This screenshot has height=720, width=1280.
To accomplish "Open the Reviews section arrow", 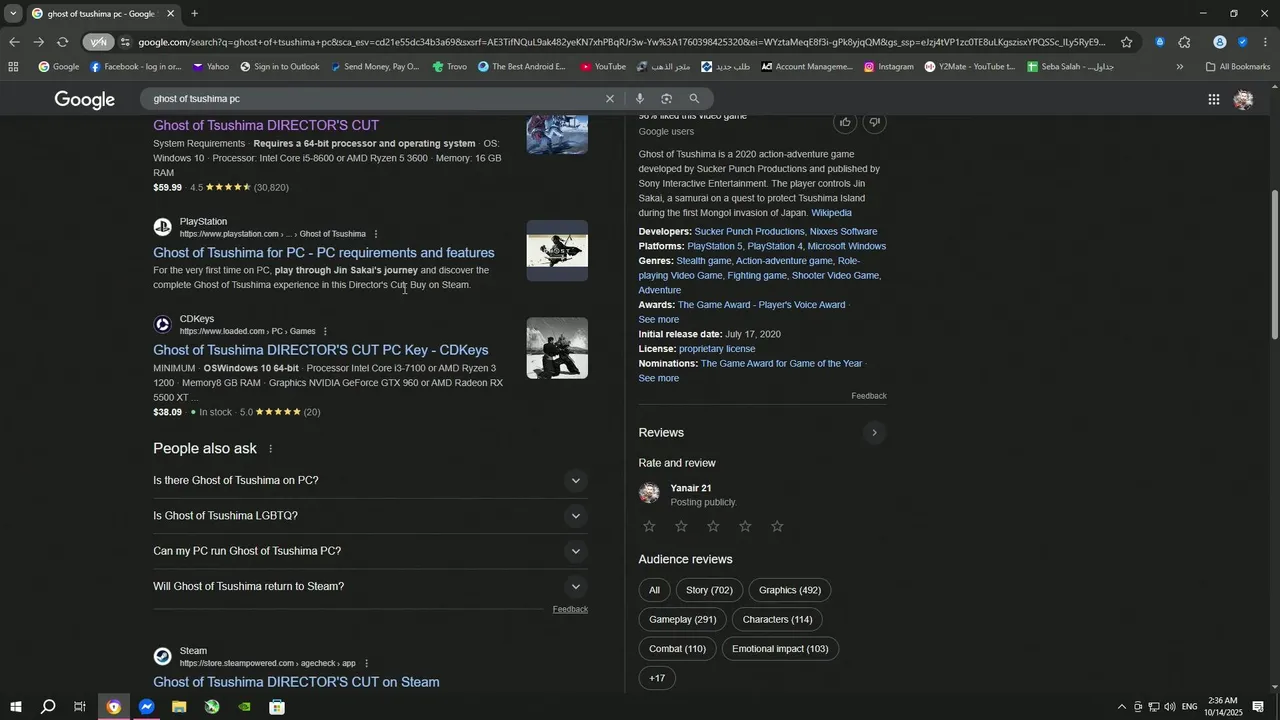I will point(874,433).
